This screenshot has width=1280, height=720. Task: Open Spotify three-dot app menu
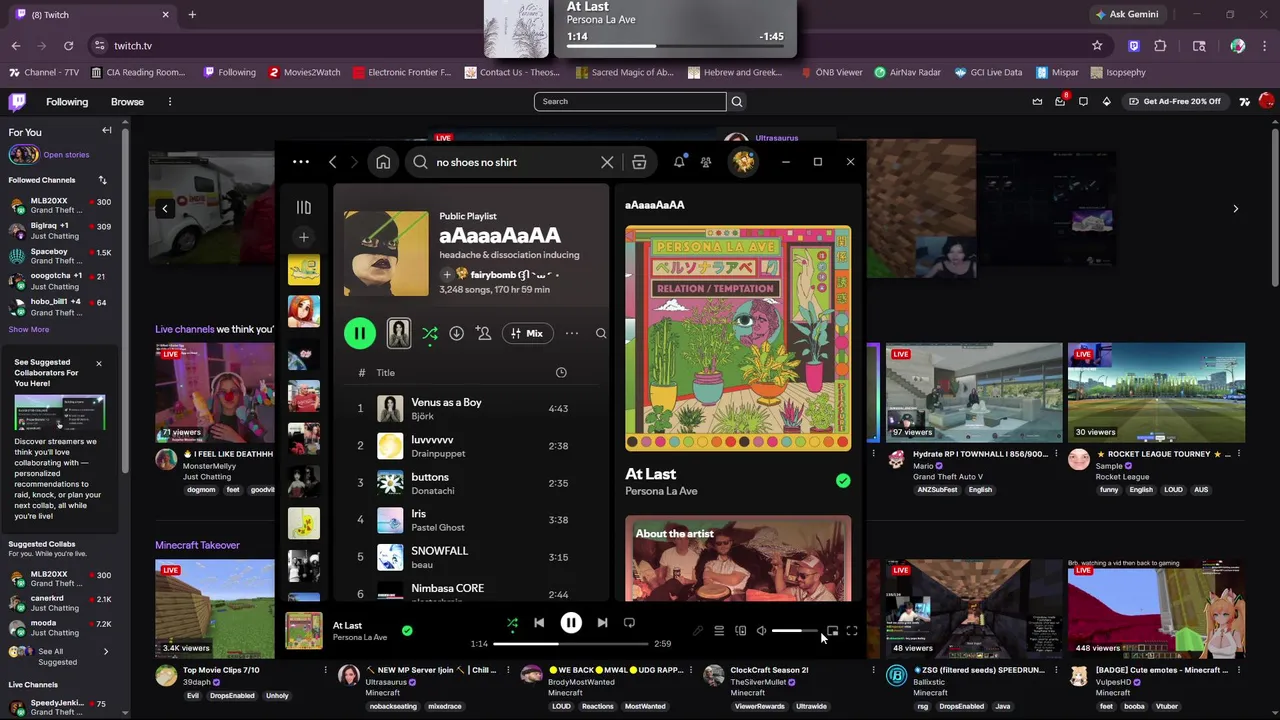[301, 162]
